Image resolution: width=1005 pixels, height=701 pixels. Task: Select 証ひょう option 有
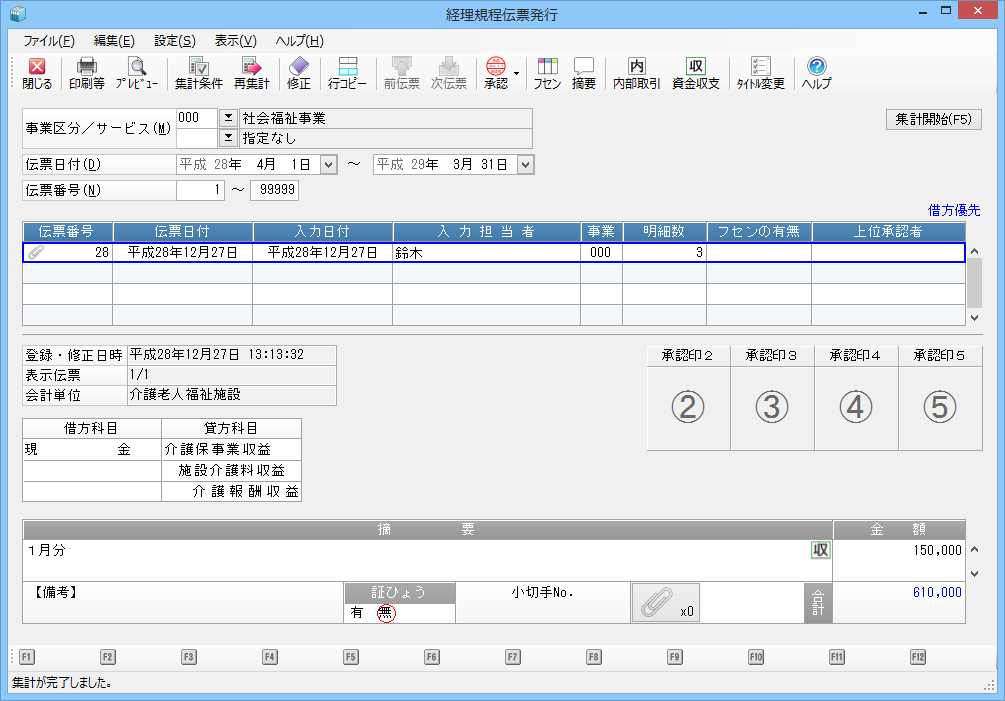[x=357, y=614]
